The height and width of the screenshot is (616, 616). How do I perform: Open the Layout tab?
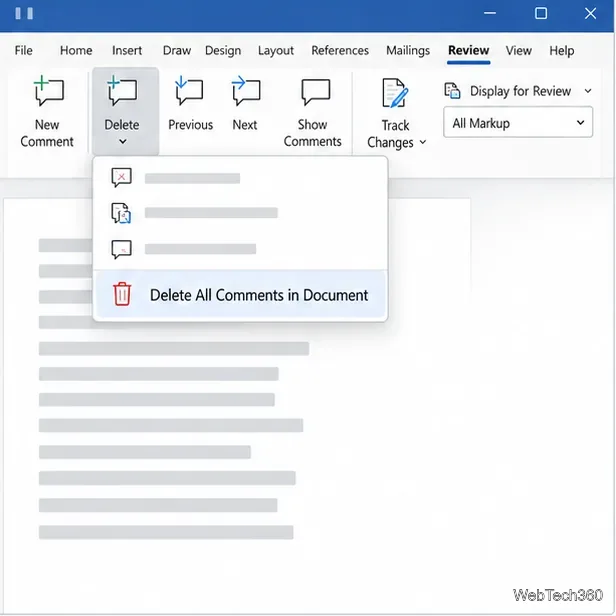[x=276, y=51]
